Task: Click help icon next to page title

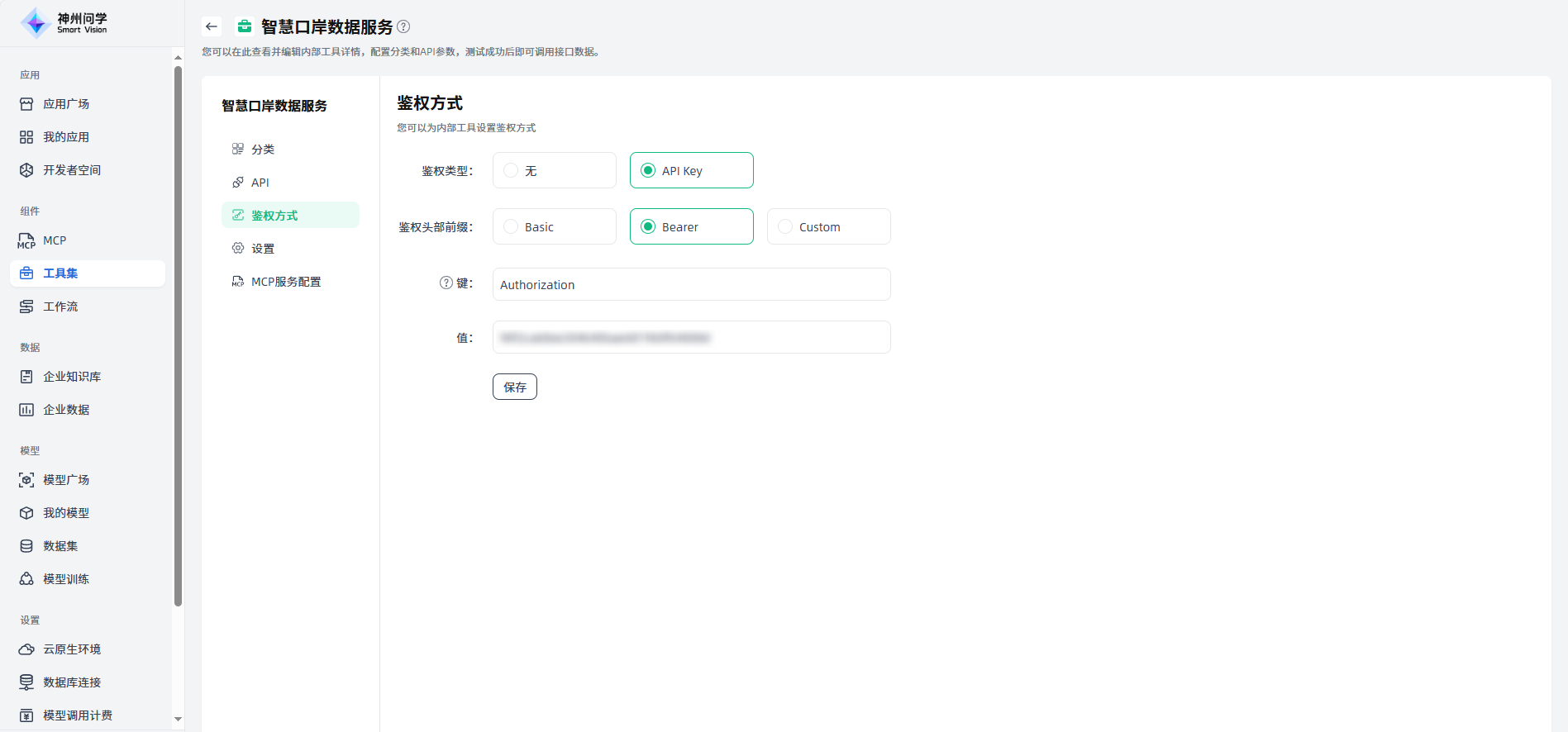Action: coord(403,26)
